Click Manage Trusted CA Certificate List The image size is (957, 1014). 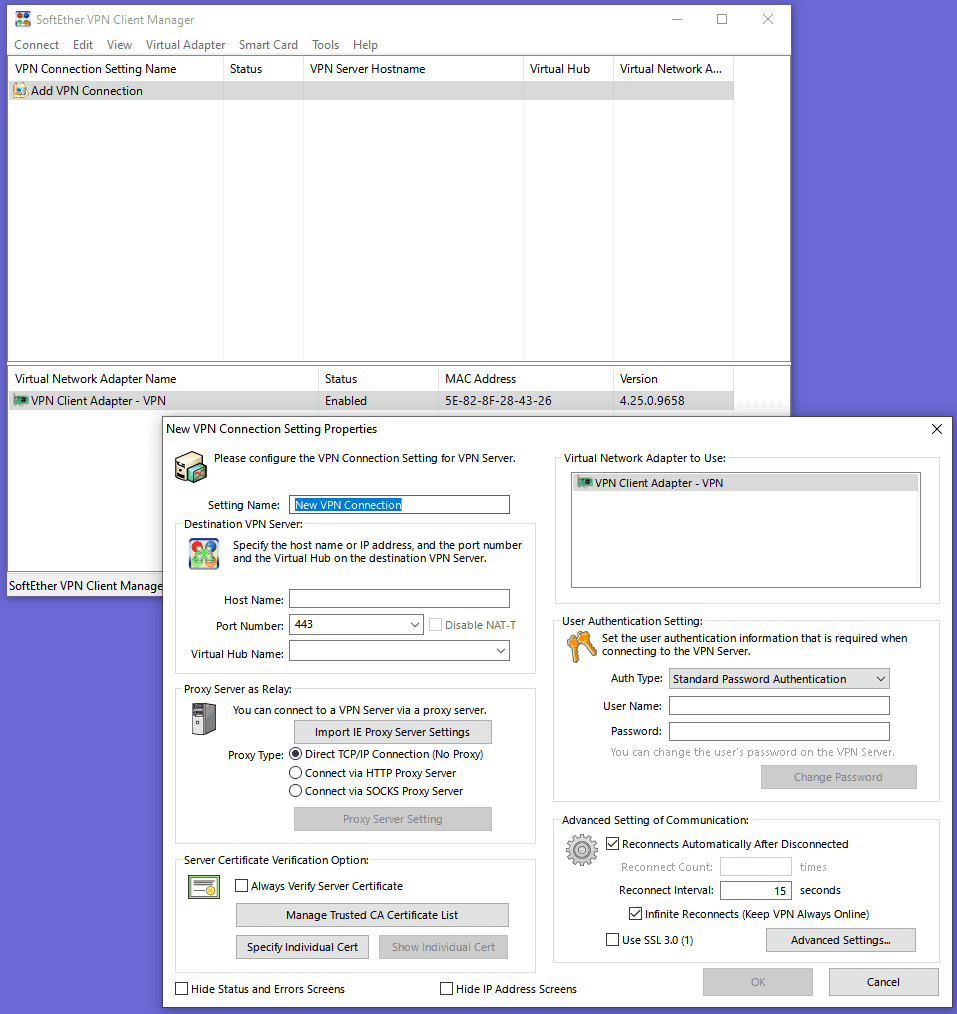tap(372, 915)
